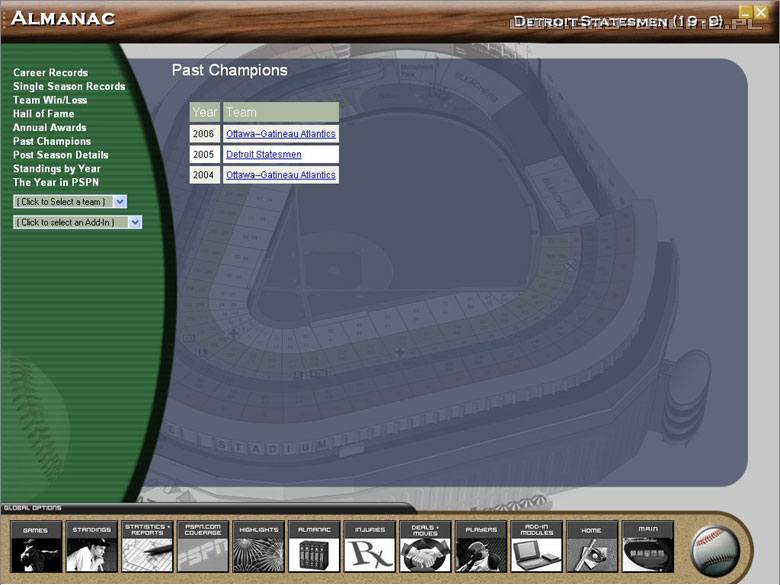The height and width of the screenshot is (585, 780).
Task: Open Post Season Details
Action: tap(60, 155)
